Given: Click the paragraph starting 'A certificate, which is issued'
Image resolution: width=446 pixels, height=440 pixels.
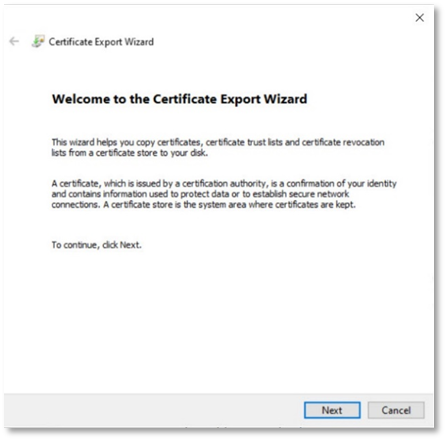Looking at the screenshot, I should (x=224, y=194).
